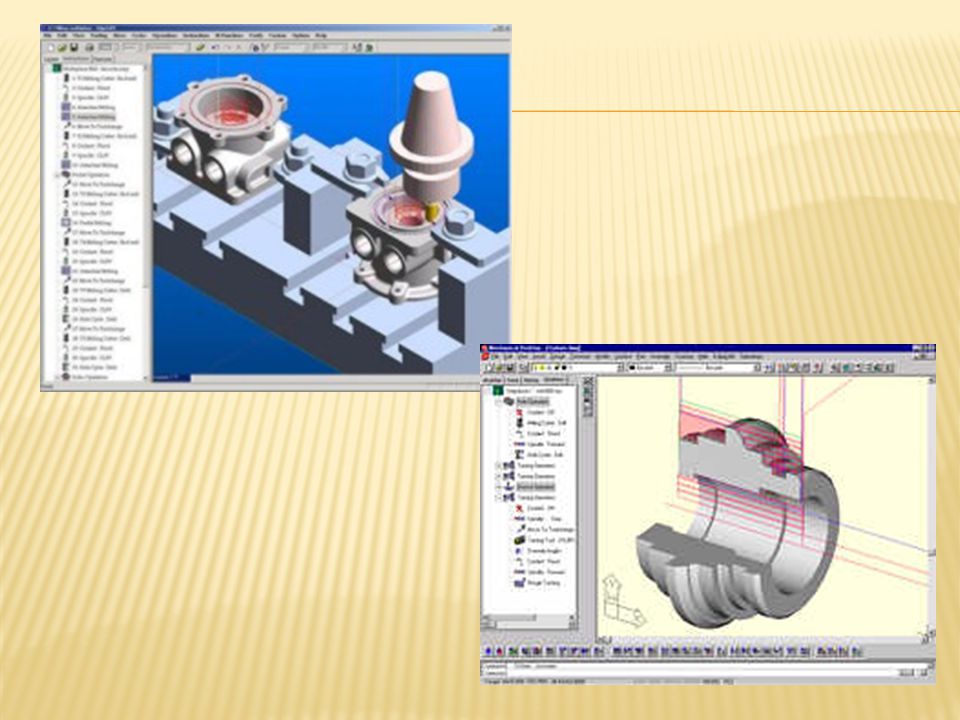Expand the second Turning Operation node in the turning tree
This screenshot has width=960, height=720.
pos(498,476)
